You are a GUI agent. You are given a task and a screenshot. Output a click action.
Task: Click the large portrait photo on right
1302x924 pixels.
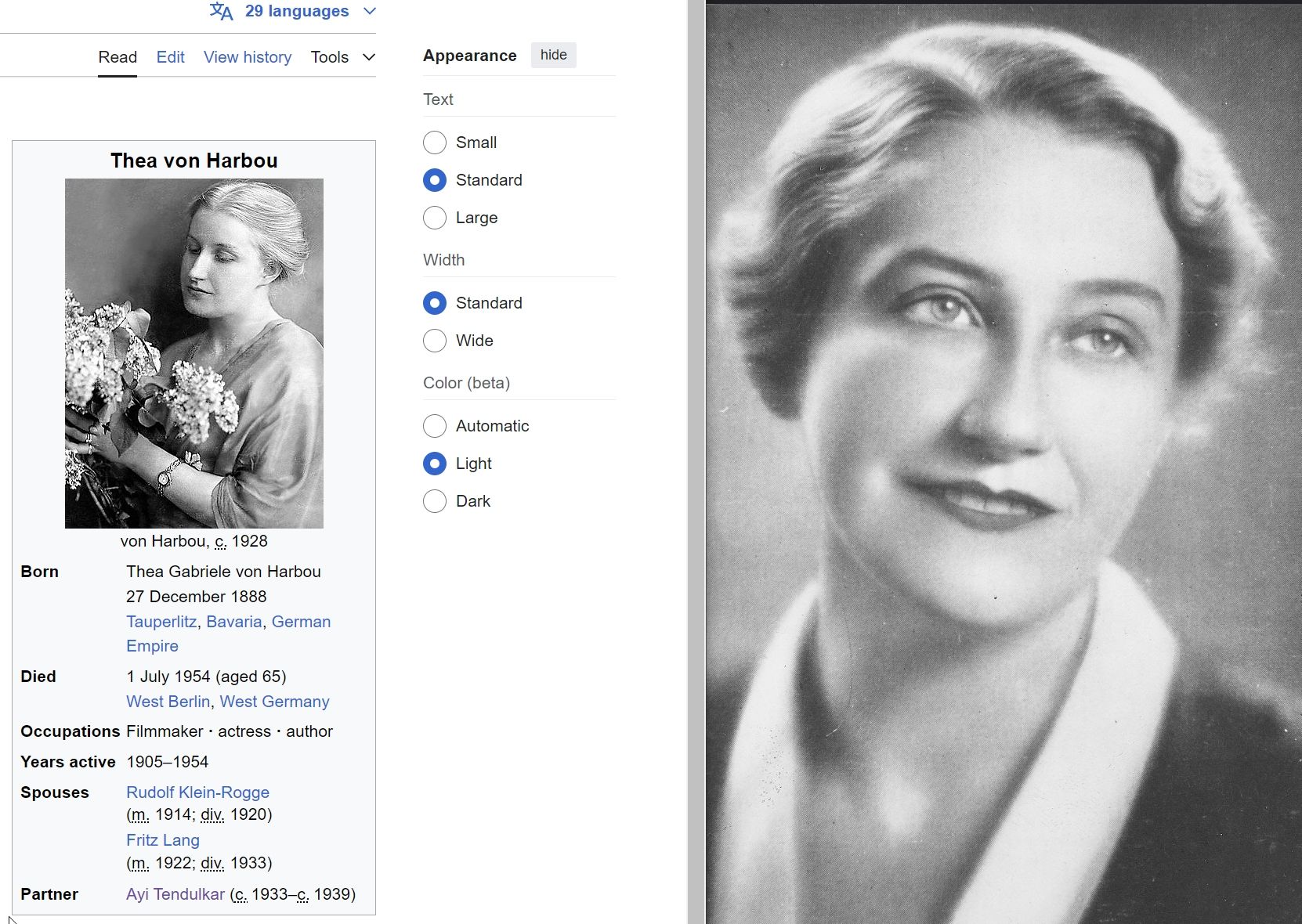pyautogui.click(x=1003, y=464)
